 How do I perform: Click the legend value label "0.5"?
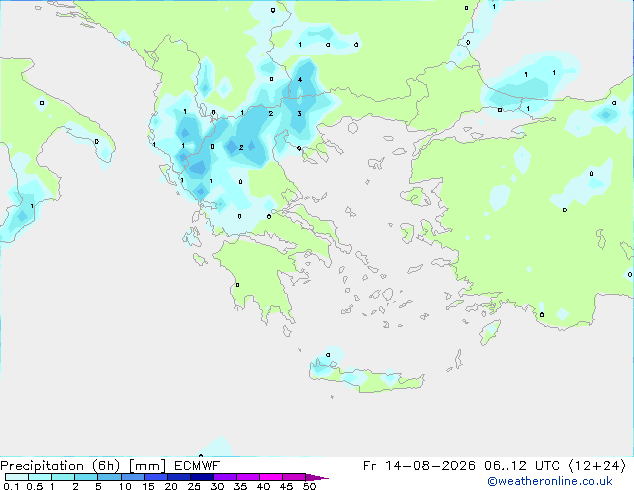35,486
